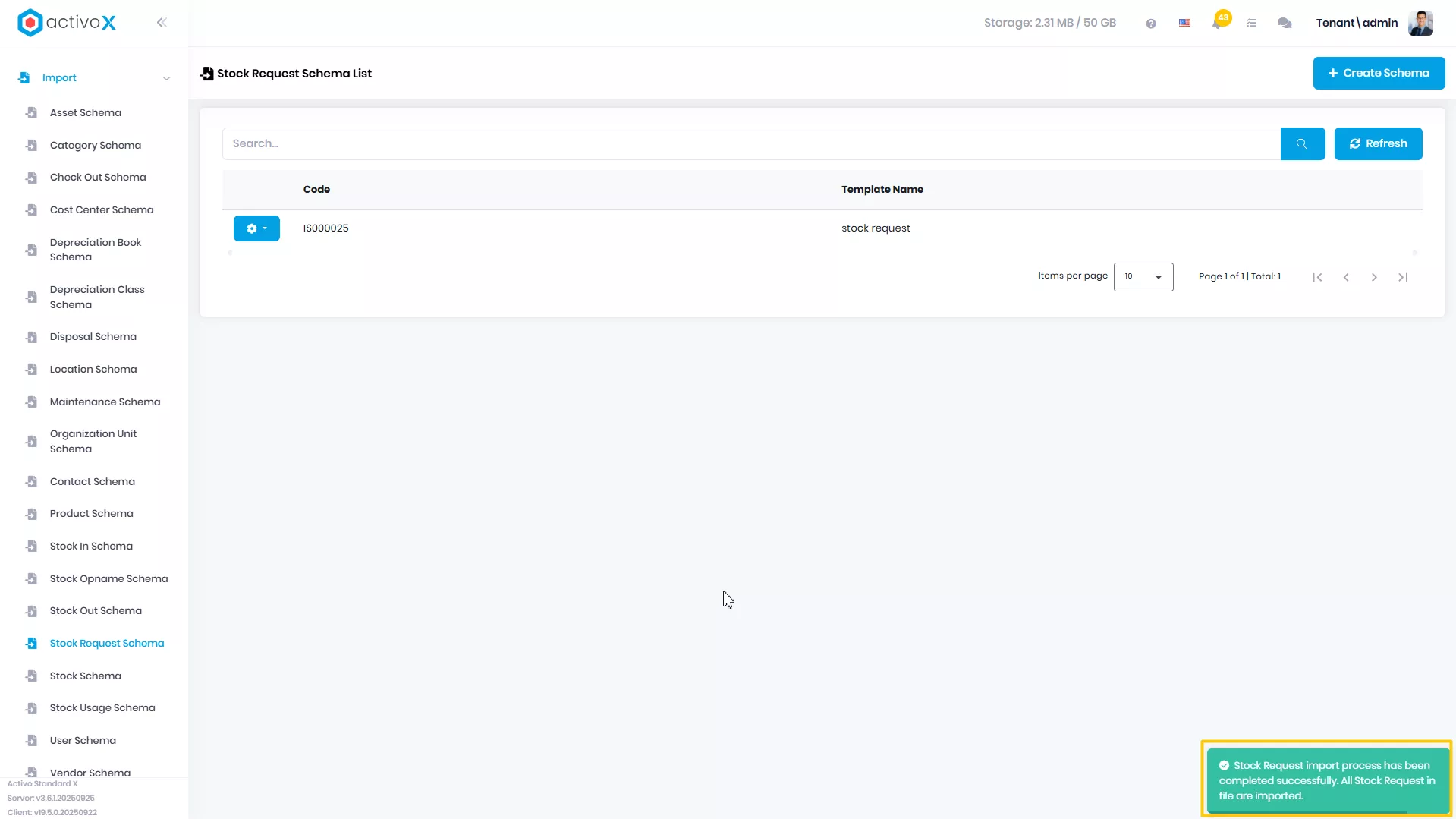Click the icon beside Stock Opname Schema
This screenshot has width=1456, height=819.
click(x=31, y=579)
